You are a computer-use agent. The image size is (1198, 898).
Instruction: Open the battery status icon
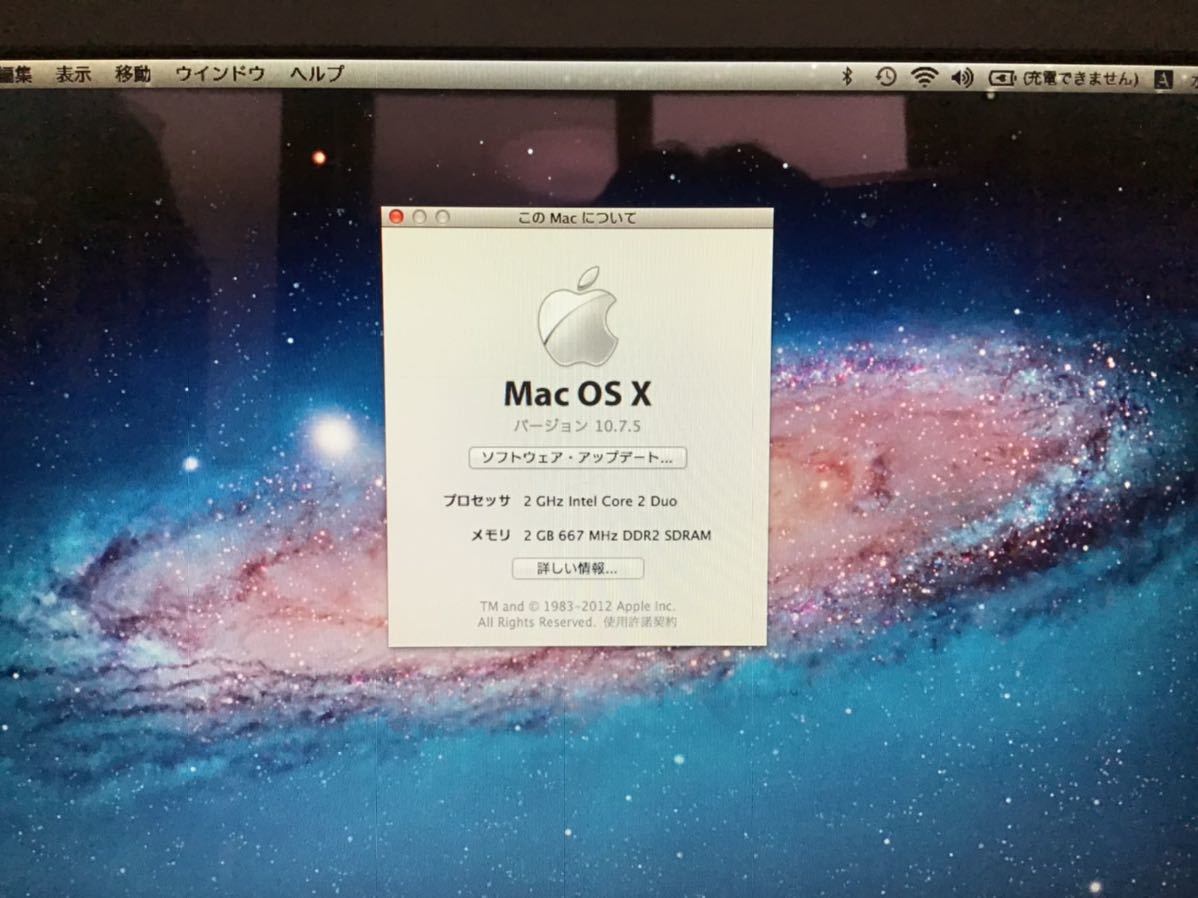click(x=1002, y=78)
